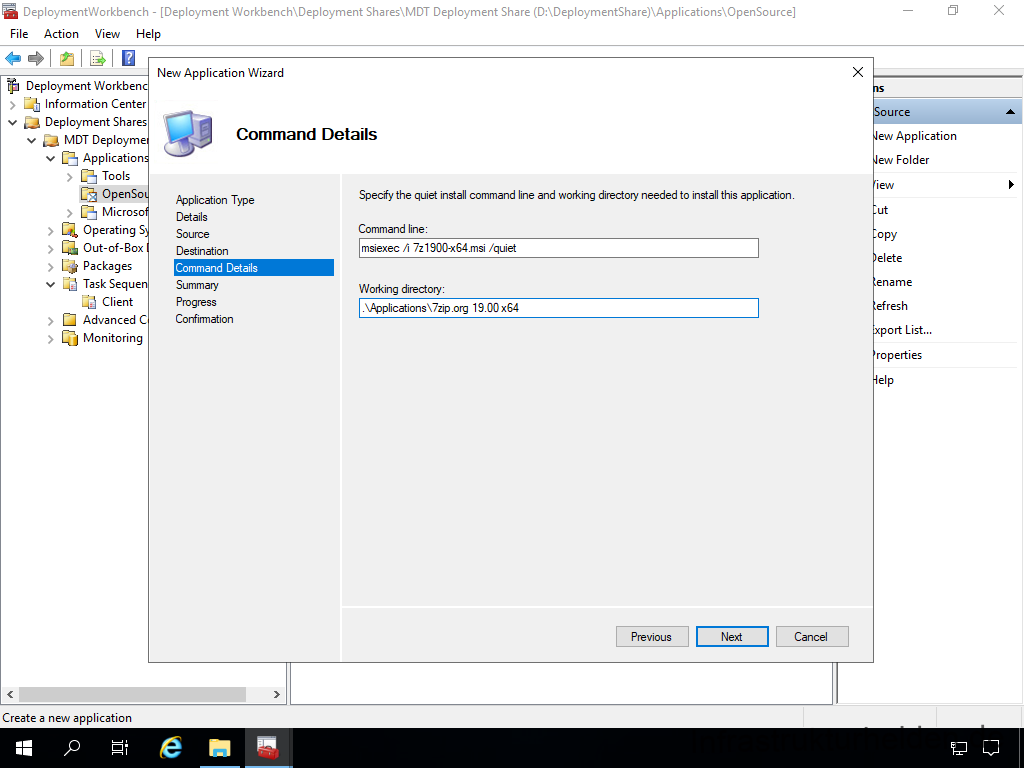Click the tree pane horizontal scrollbar
The width and height of the screenshot is (1024, 768).
coord(131,694)
